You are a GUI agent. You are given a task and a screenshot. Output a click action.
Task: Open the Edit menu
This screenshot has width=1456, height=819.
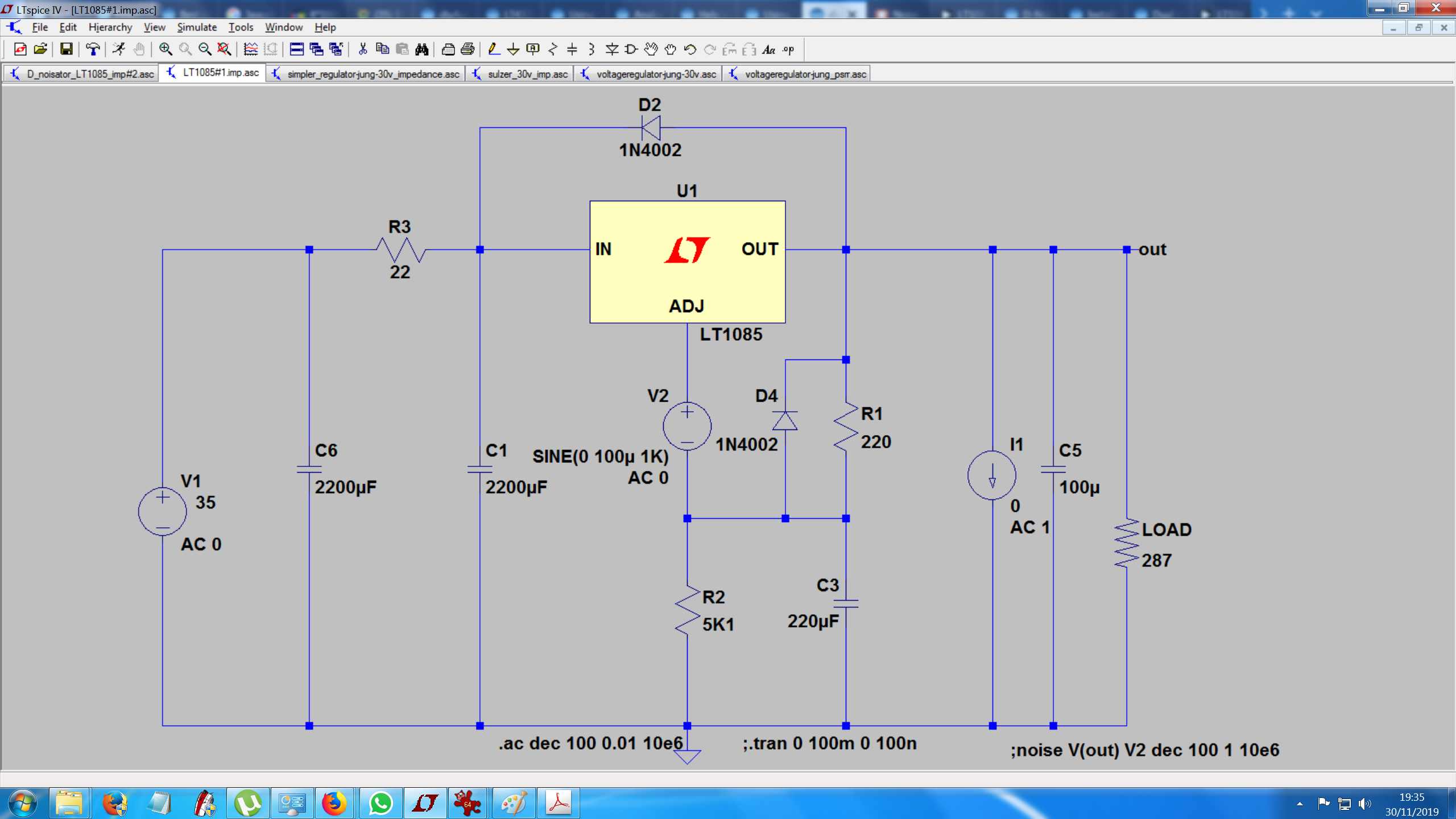click(68, 27)
